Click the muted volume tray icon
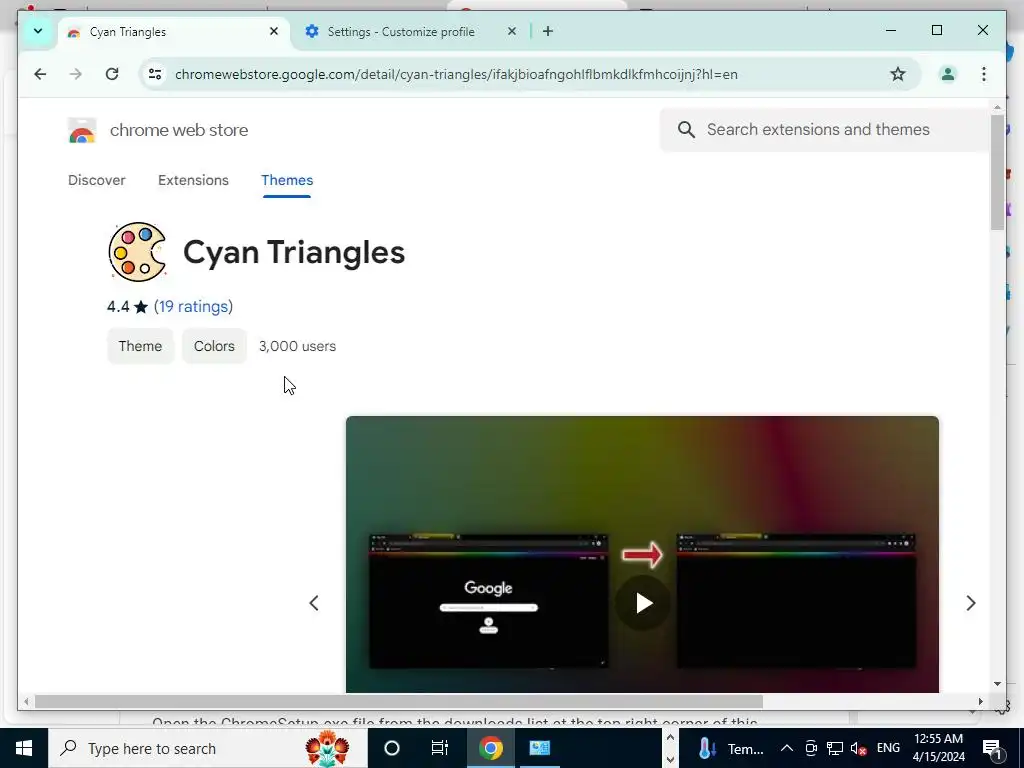The image size is (1024, 768). 859,748
